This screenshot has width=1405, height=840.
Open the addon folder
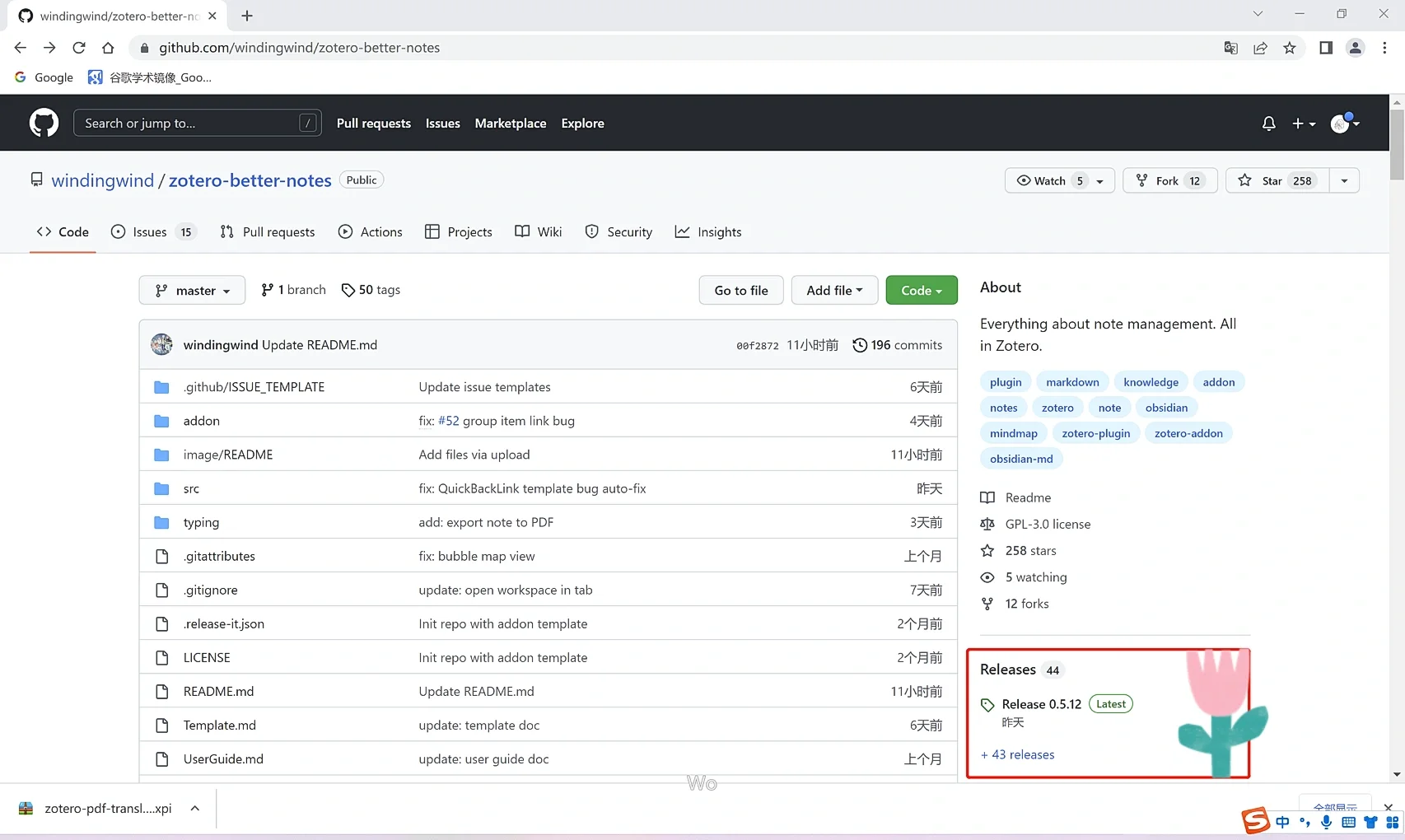(202, 421)
